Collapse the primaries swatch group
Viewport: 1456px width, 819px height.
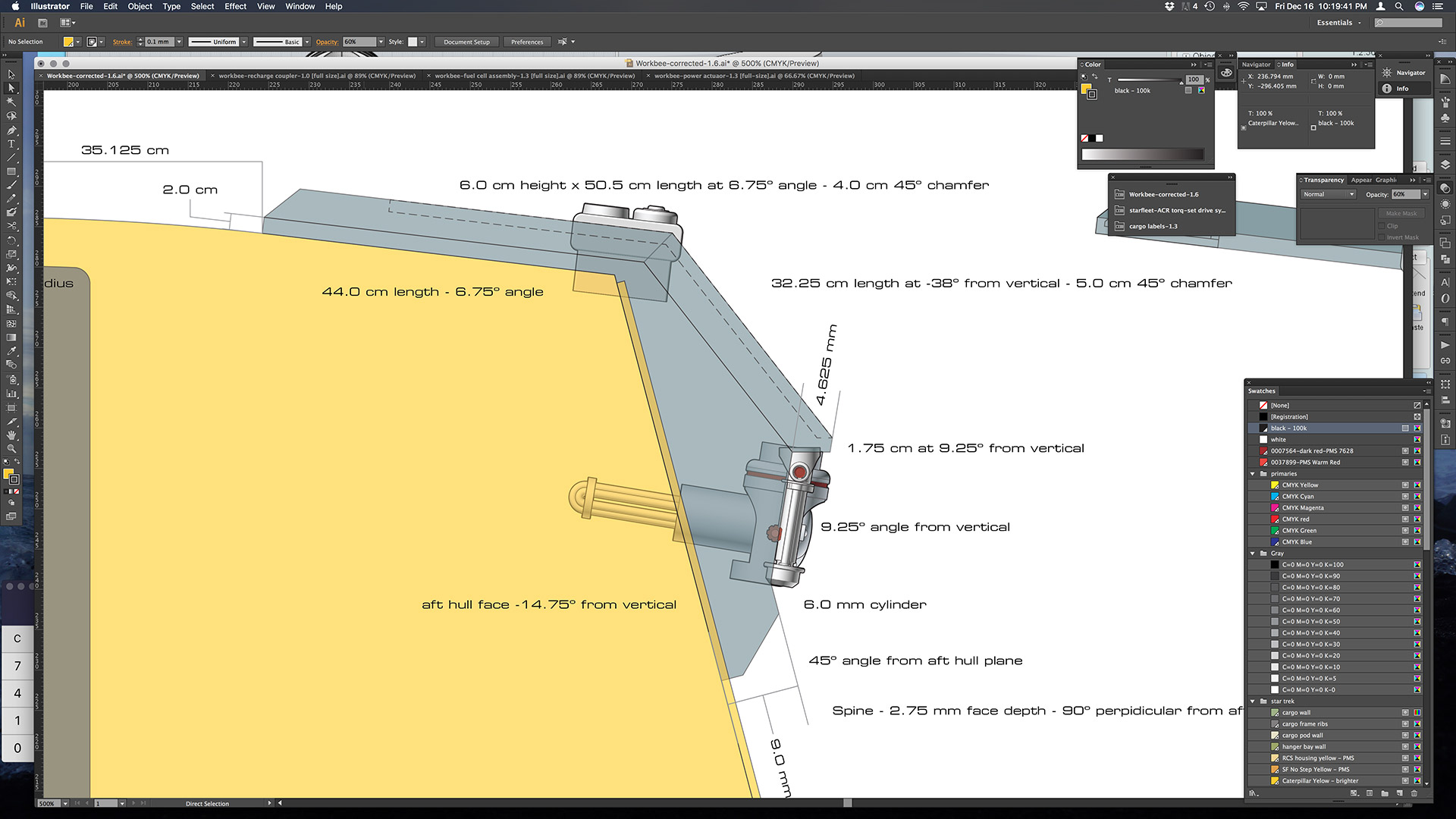[x=1253, y=474]
